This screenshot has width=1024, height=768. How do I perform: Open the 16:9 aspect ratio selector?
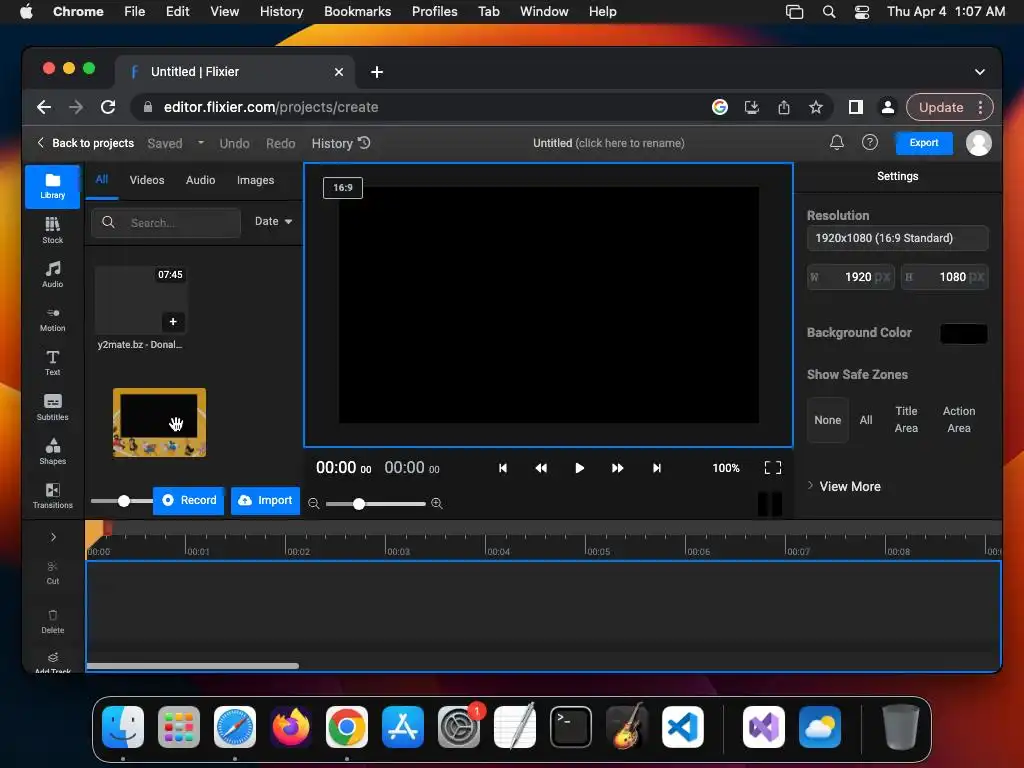343,187
